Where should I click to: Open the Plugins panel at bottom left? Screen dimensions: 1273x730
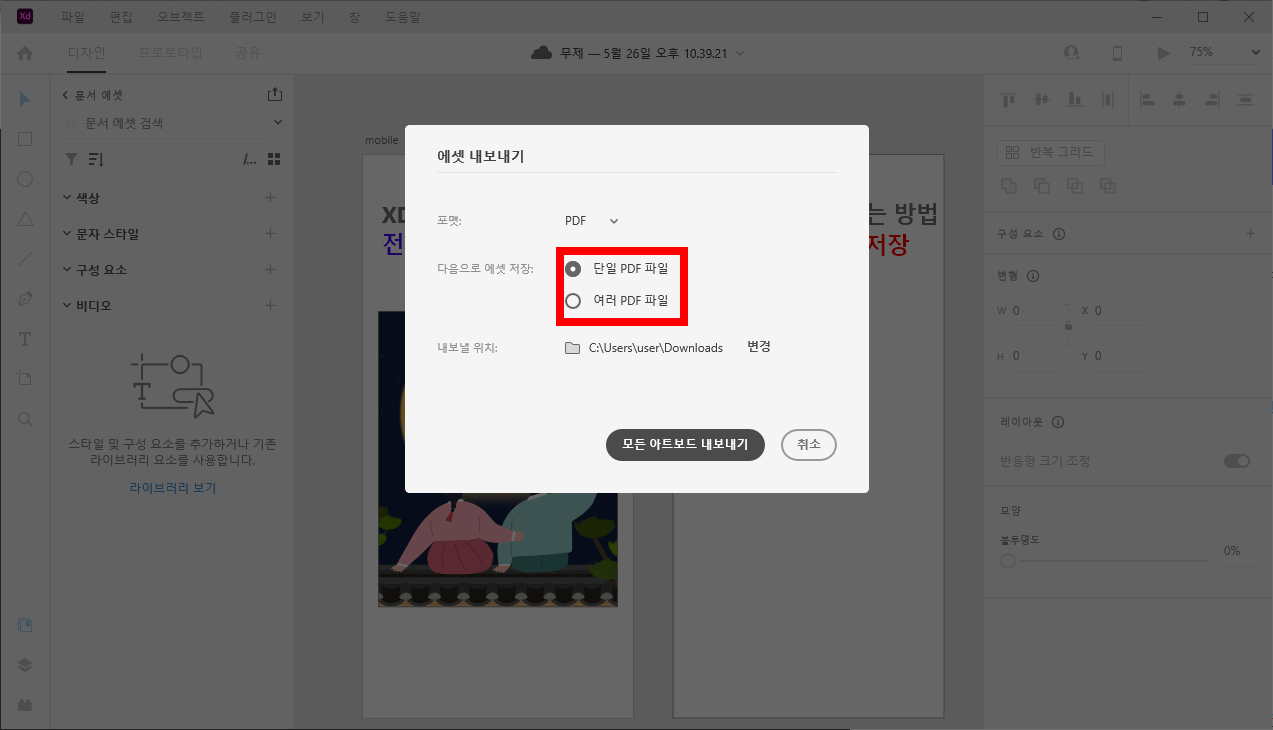(24, 704)
